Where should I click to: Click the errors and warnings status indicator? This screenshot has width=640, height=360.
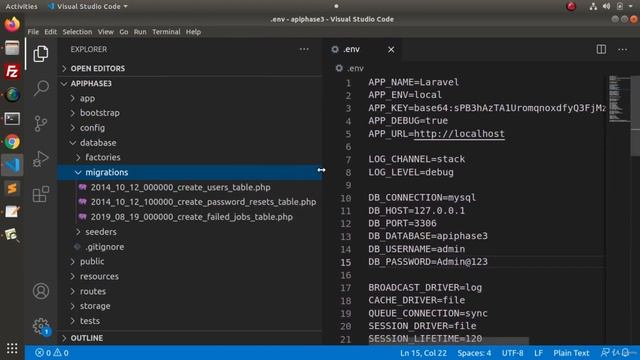coord(52,353)
